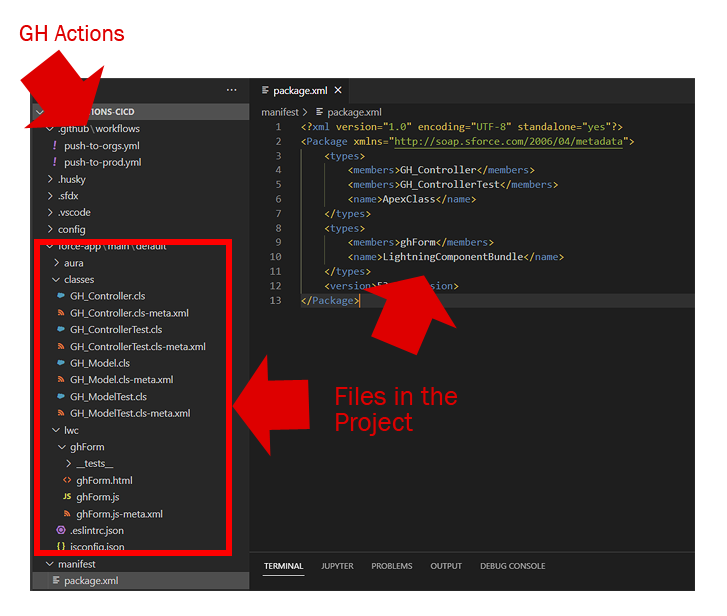The image size is (727, 616).
Task: Open GH_ControllerTest.cls file
Action: [116, 330]
